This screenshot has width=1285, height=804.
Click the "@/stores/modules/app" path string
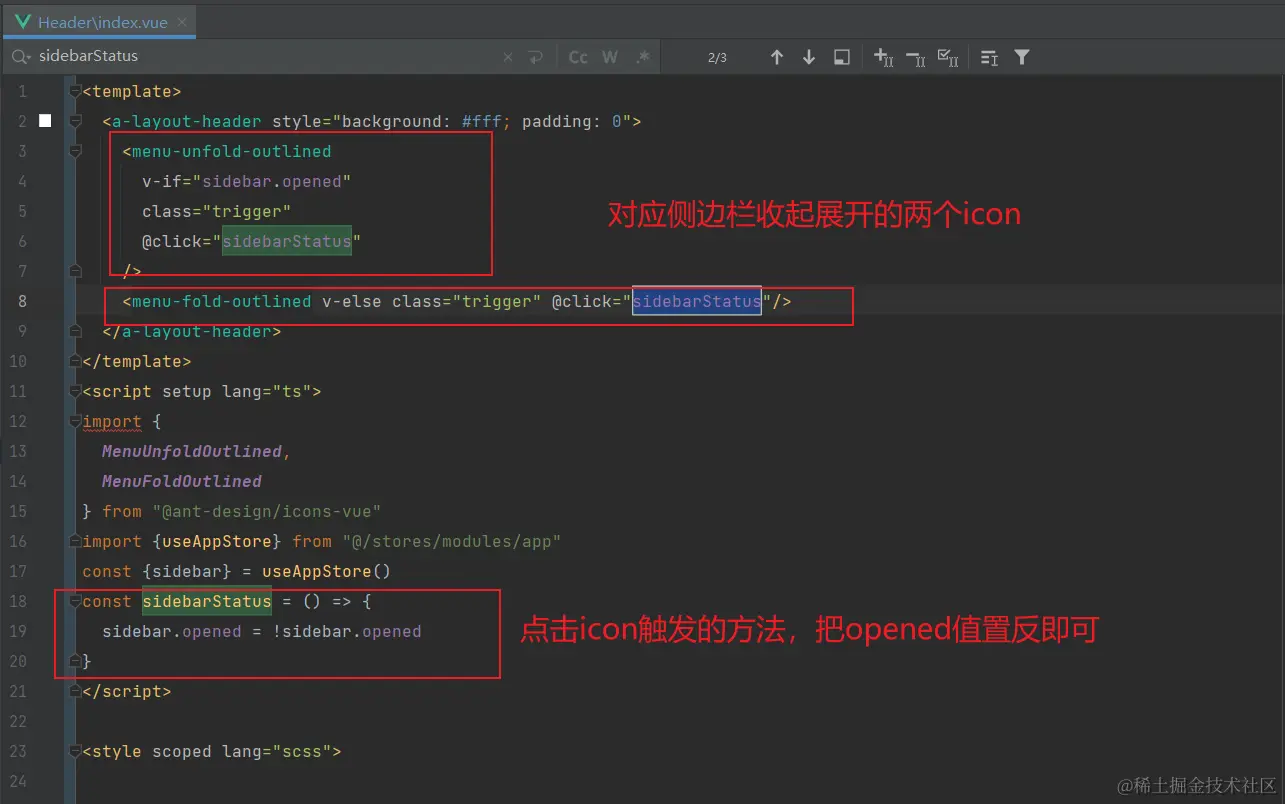pyautogui.click(x=452, y=541)
